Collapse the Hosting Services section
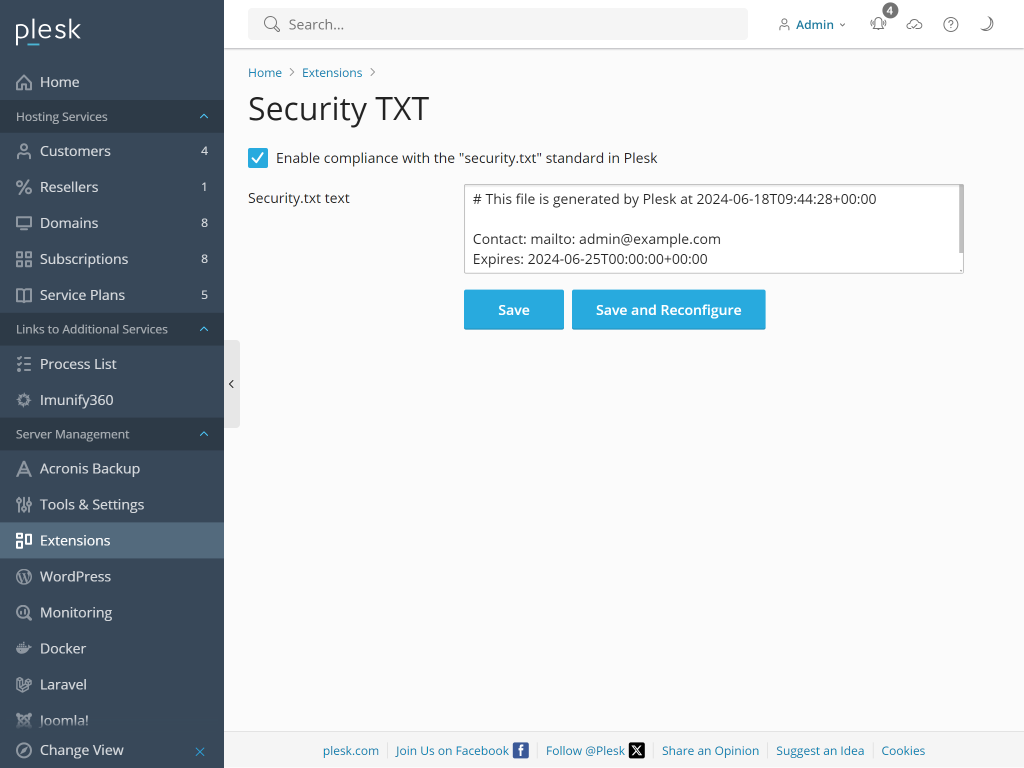 204,116
